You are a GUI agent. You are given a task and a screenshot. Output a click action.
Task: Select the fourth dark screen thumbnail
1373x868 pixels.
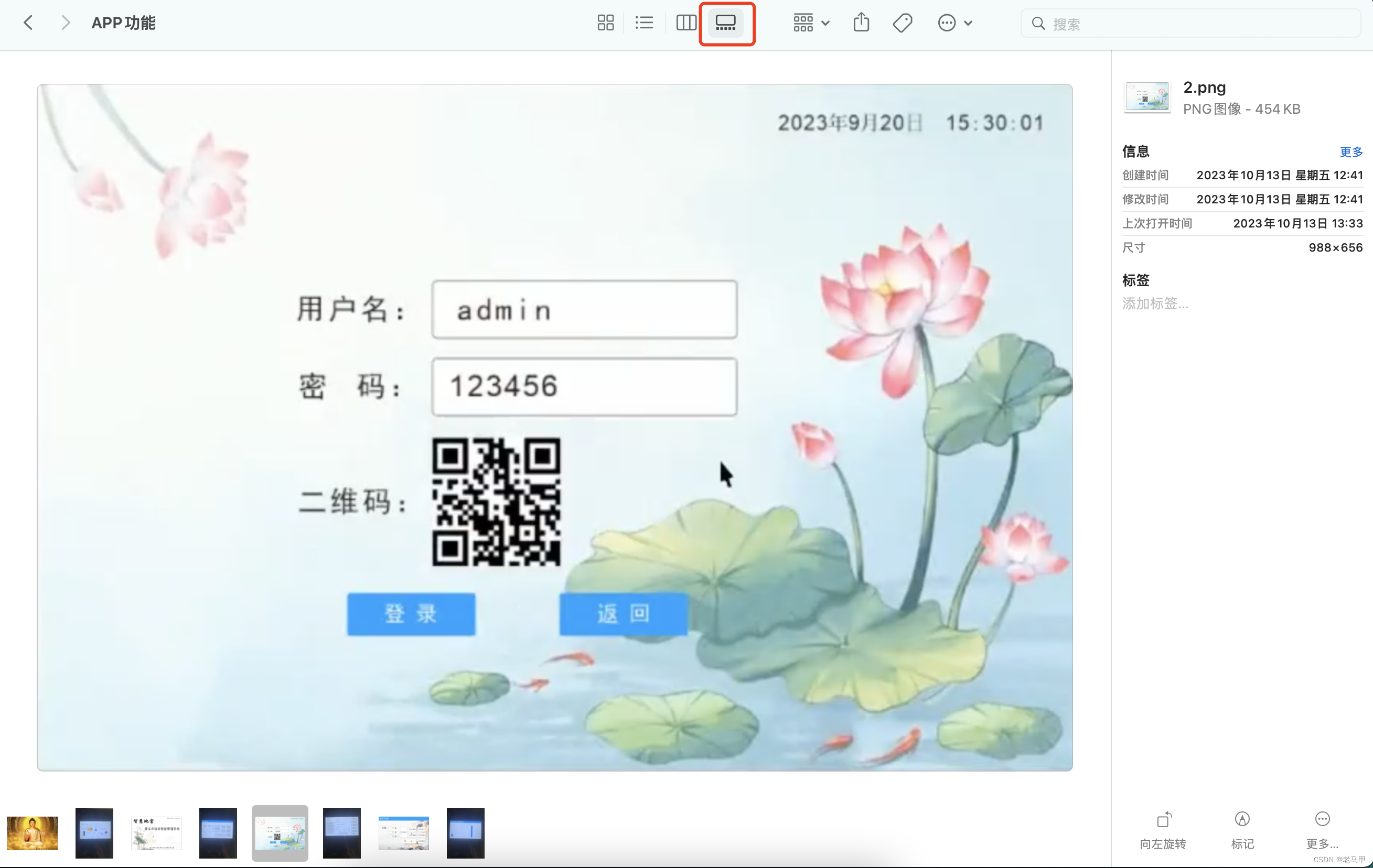(x=218, y=833)
